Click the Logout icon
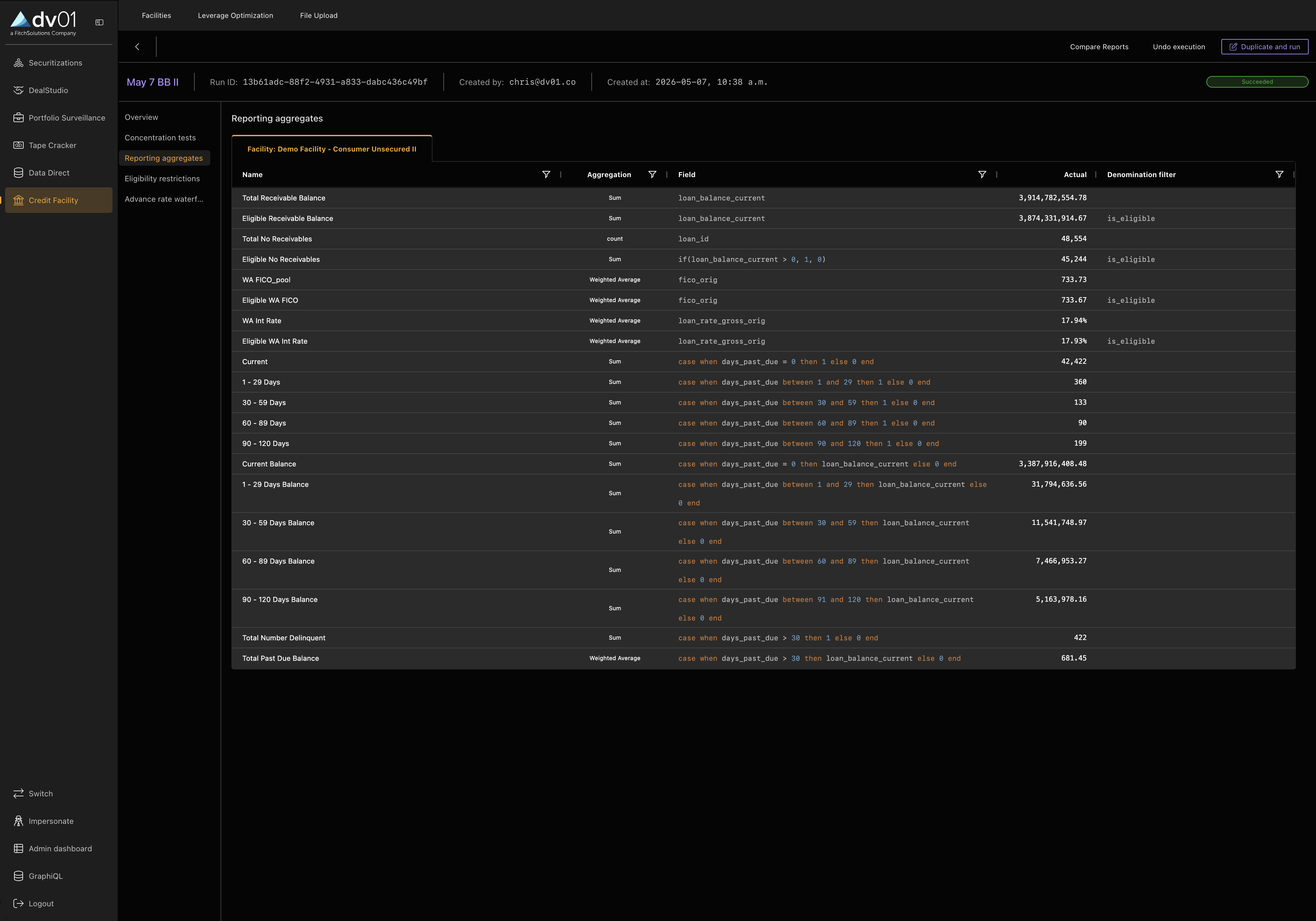The width and height of the screenshot is (1316, 921). pyautogui.click(x=18, y=904)
